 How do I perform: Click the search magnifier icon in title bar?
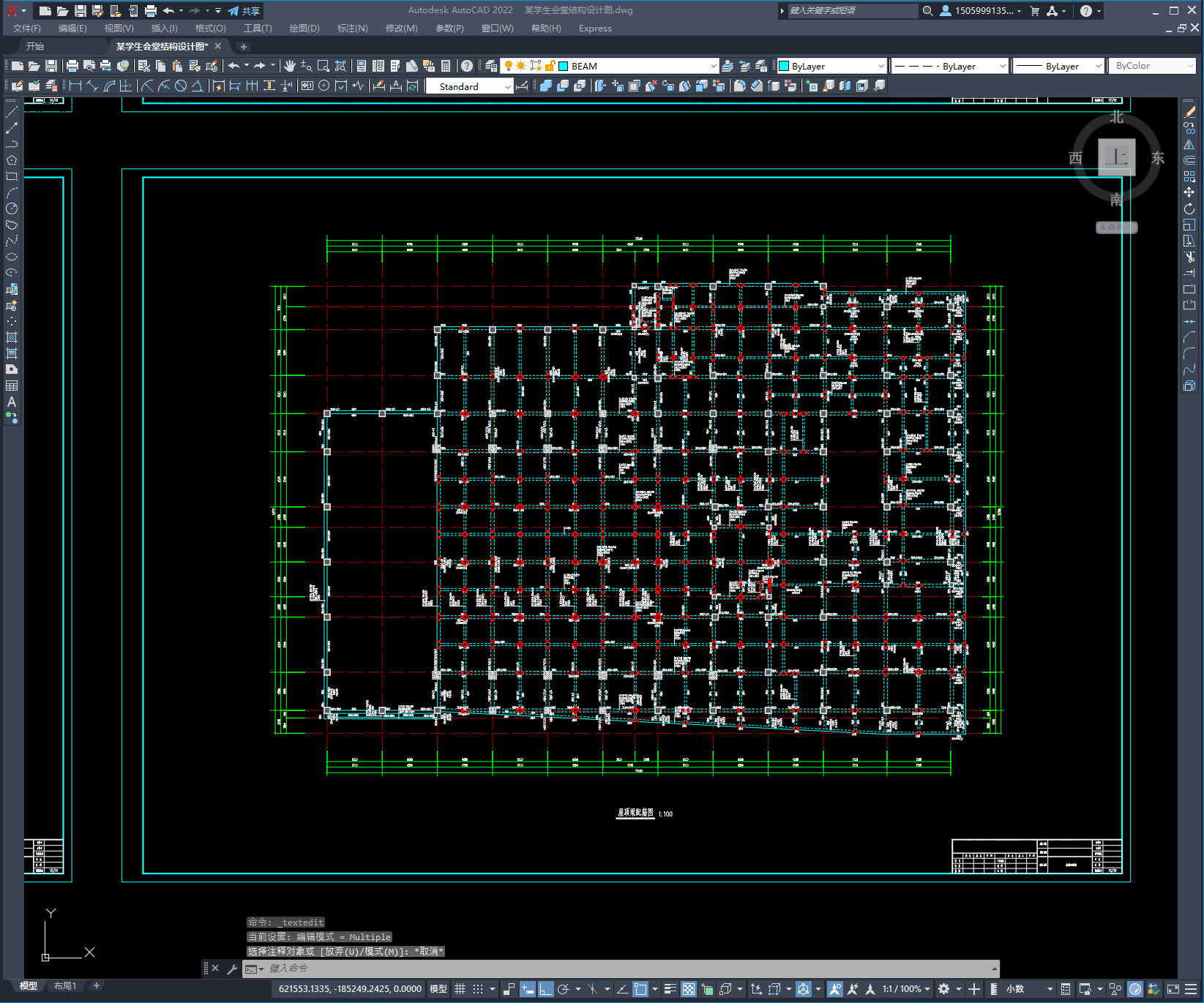[x=928, y=11]
